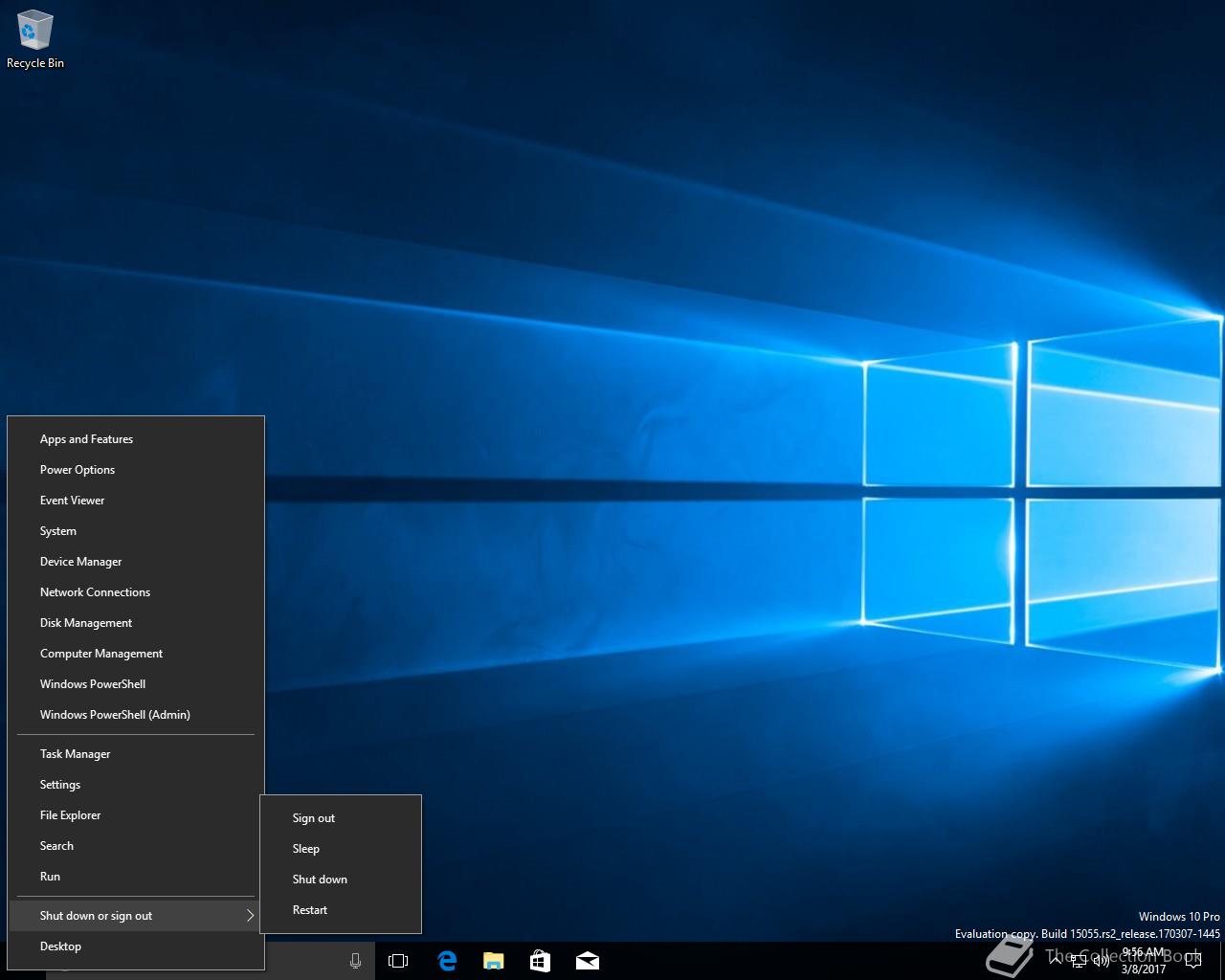1225x980 pixels.
Task: Open Disk Management
Action: tap(136, 623)
